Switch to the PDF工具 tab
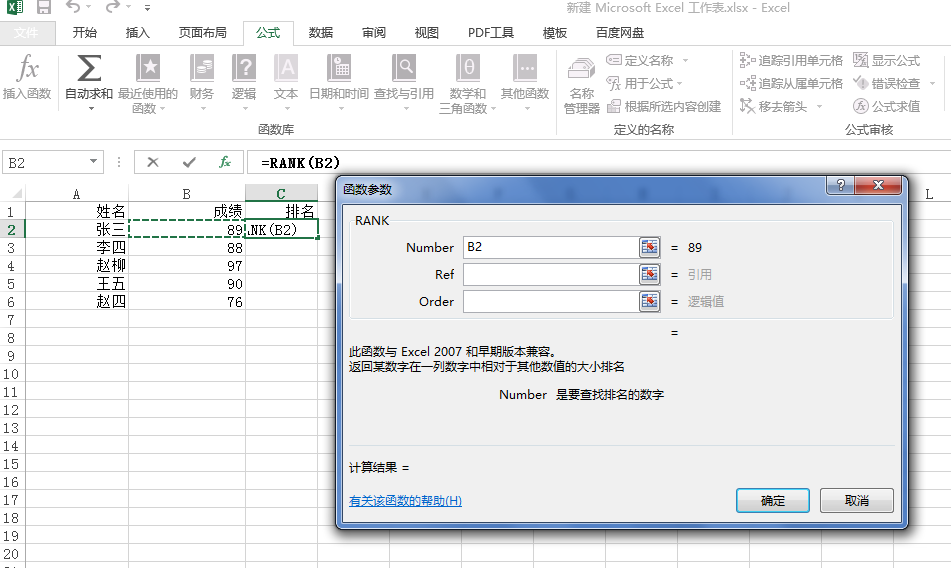Viewport: 951px width, 568px height. tap(491, 33)
